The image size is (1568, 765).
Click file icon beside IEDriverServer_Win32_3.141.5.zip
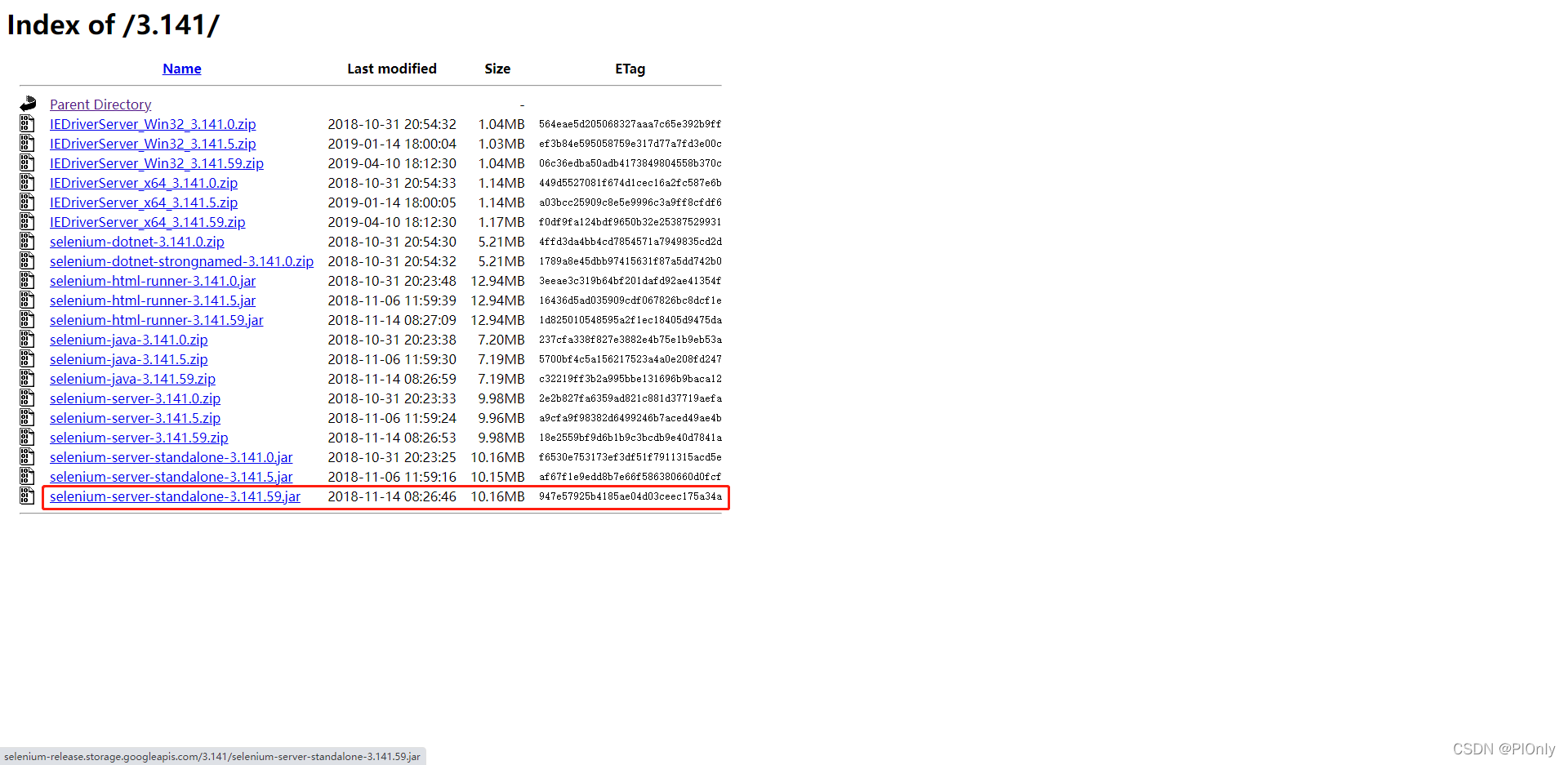pos(27,144)
